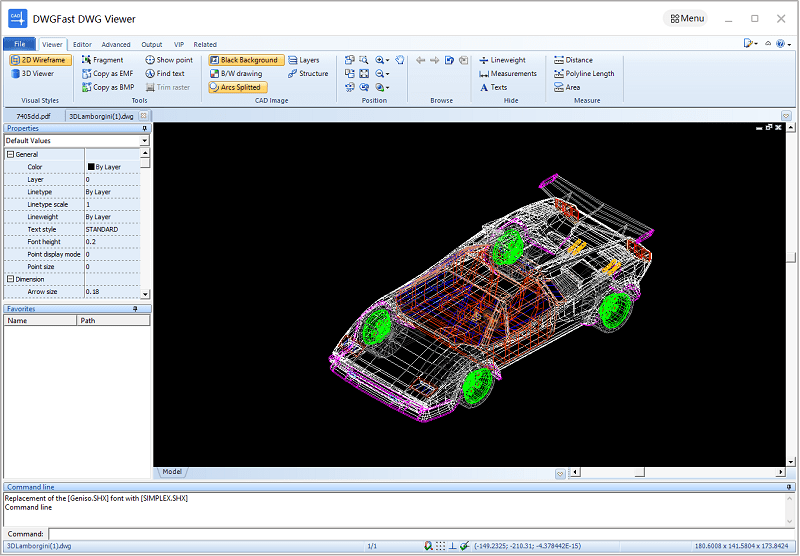Click the Name column header in Favorites
Viewport: 800px width, 556px height.
[41, 320]
